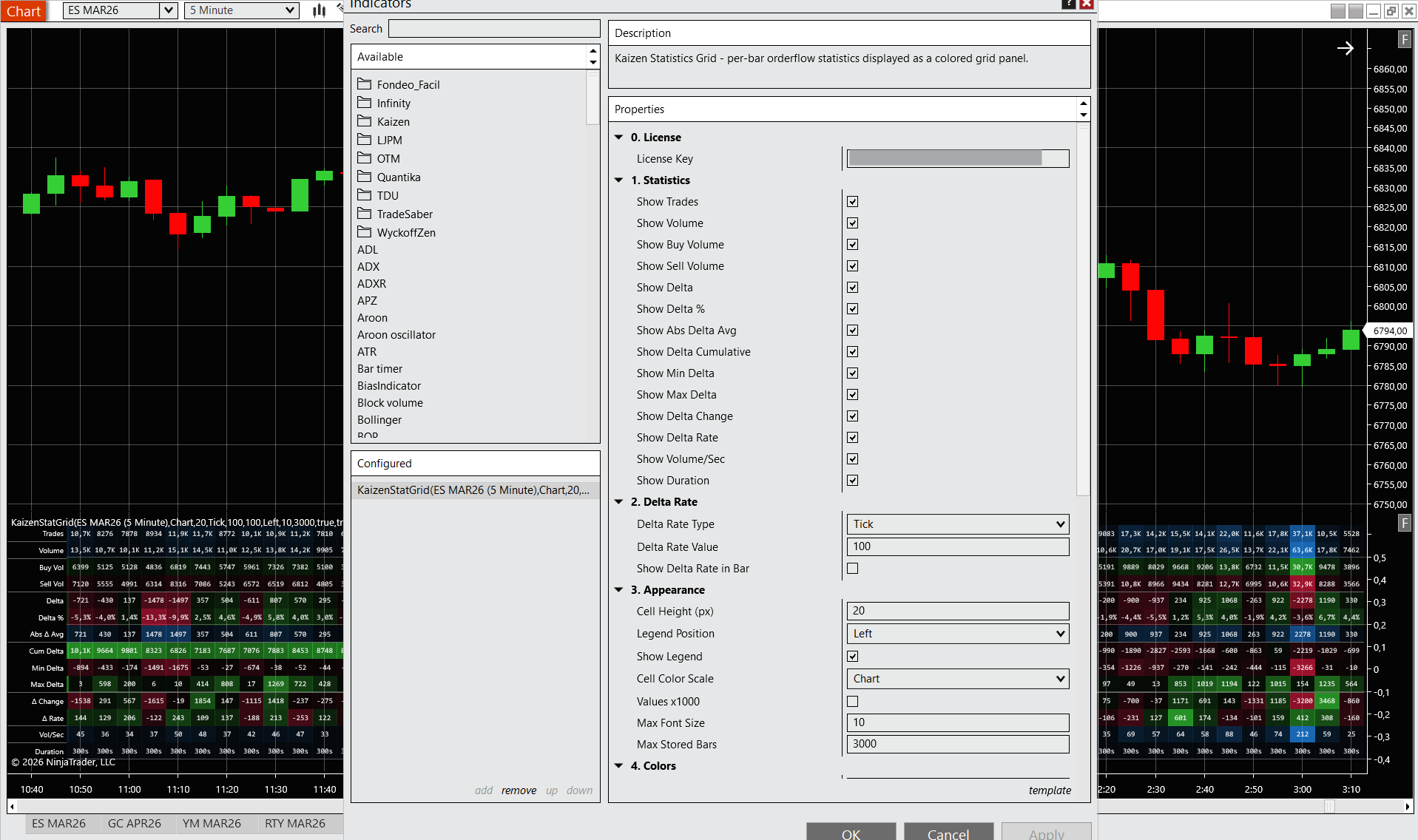Enable Show Delta Rate in Bar
1418x840 pixels.
pyautogui.click(x=852, y=568)
